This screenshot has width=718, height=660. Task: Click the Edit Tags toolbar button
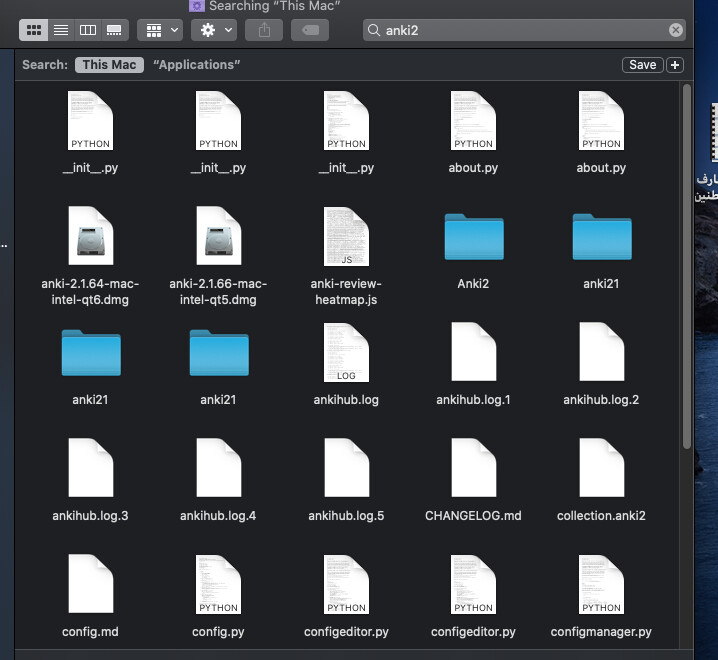(310, 30)
